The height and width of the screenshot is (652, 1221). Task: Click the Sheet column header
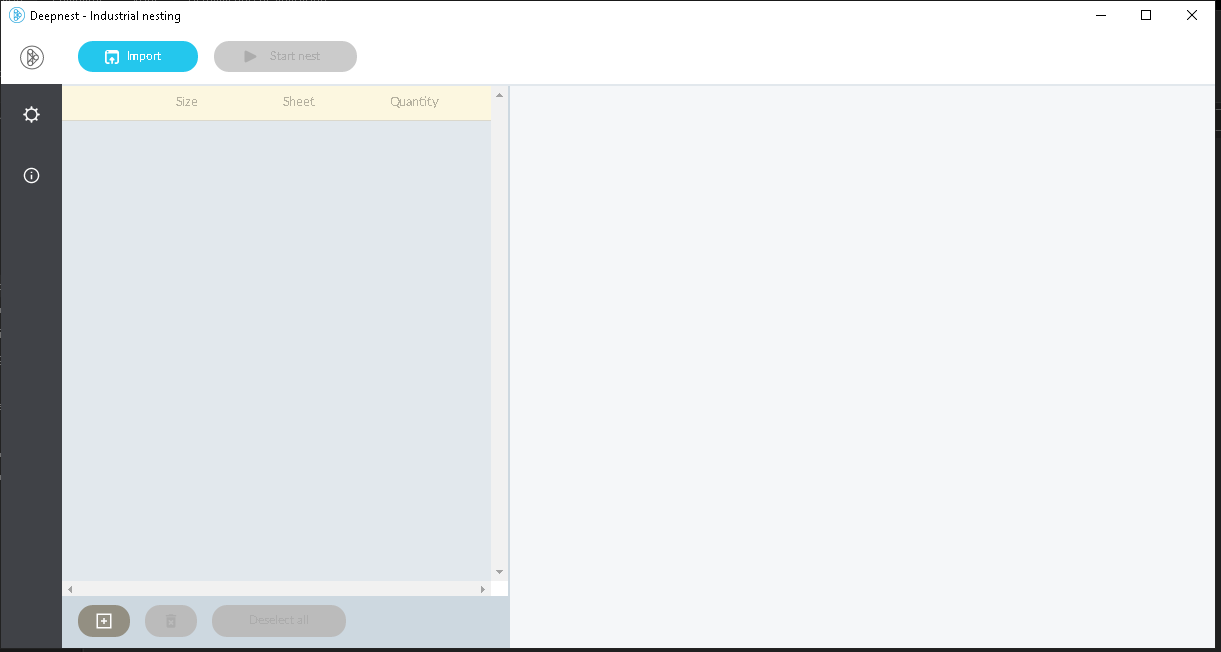point(298,102)
